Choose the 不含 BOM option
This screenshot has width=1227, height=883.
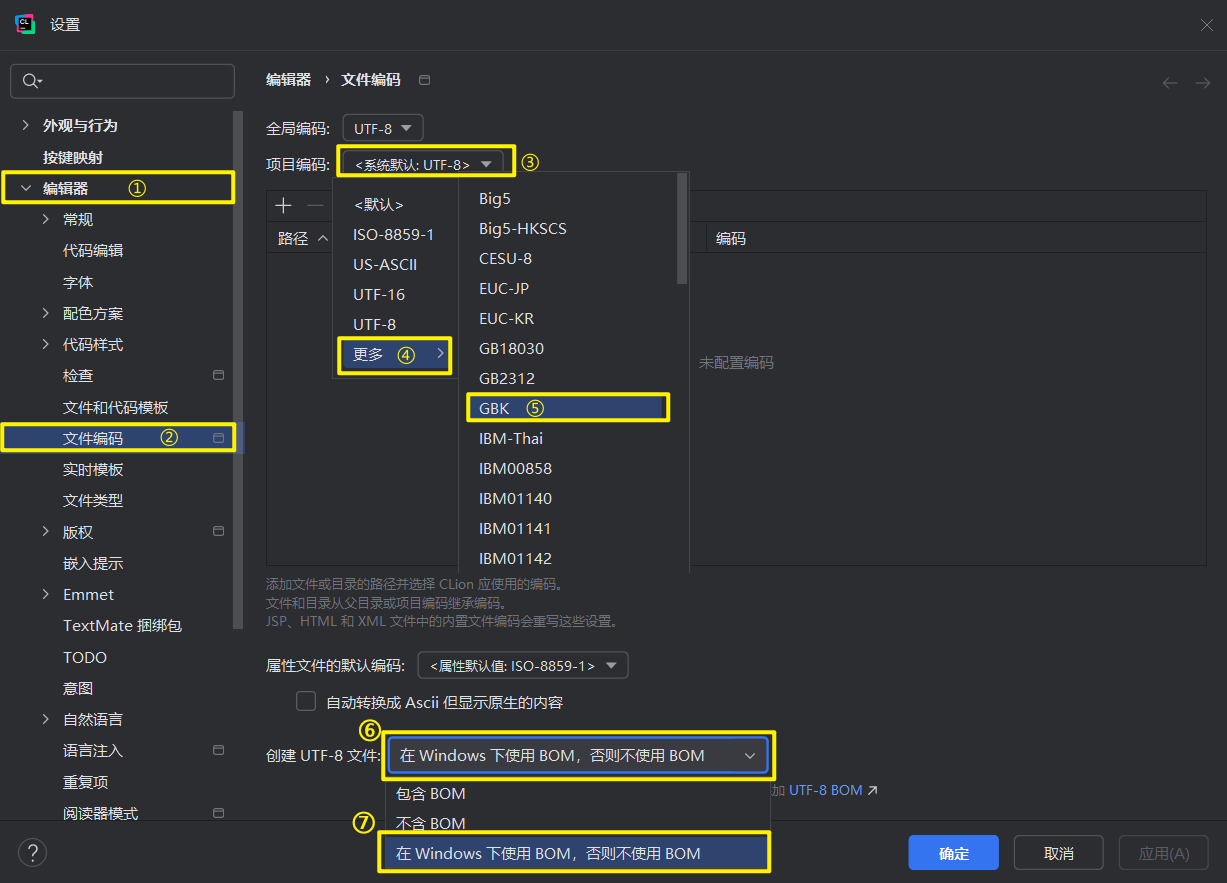[430, 823]
